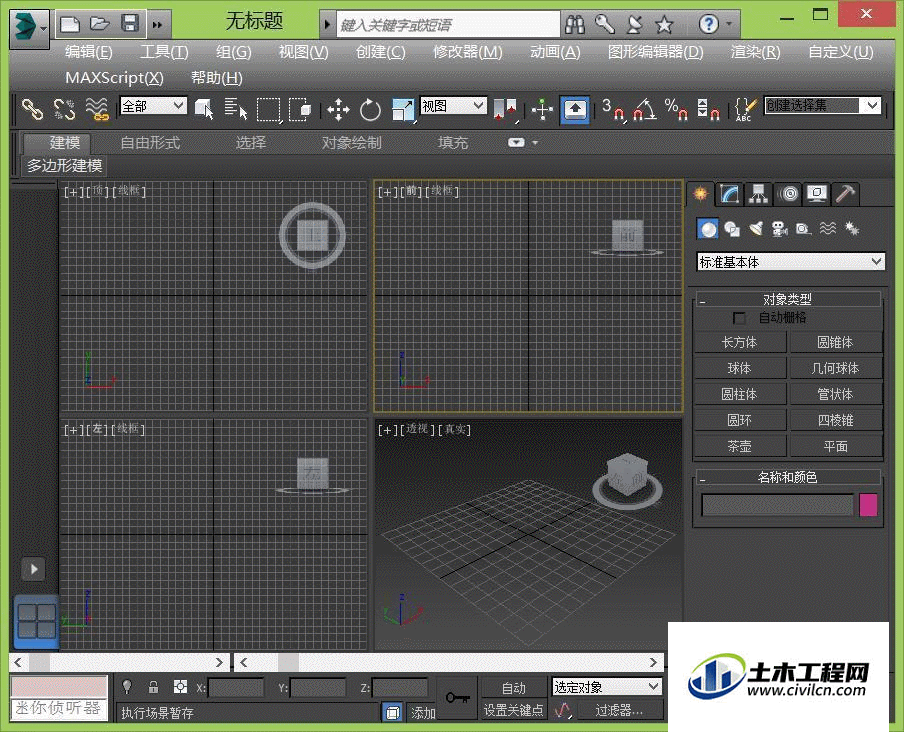Select the Cameras category icon
Viewport: 904px width, 732px height.
(x=779, y=229)
